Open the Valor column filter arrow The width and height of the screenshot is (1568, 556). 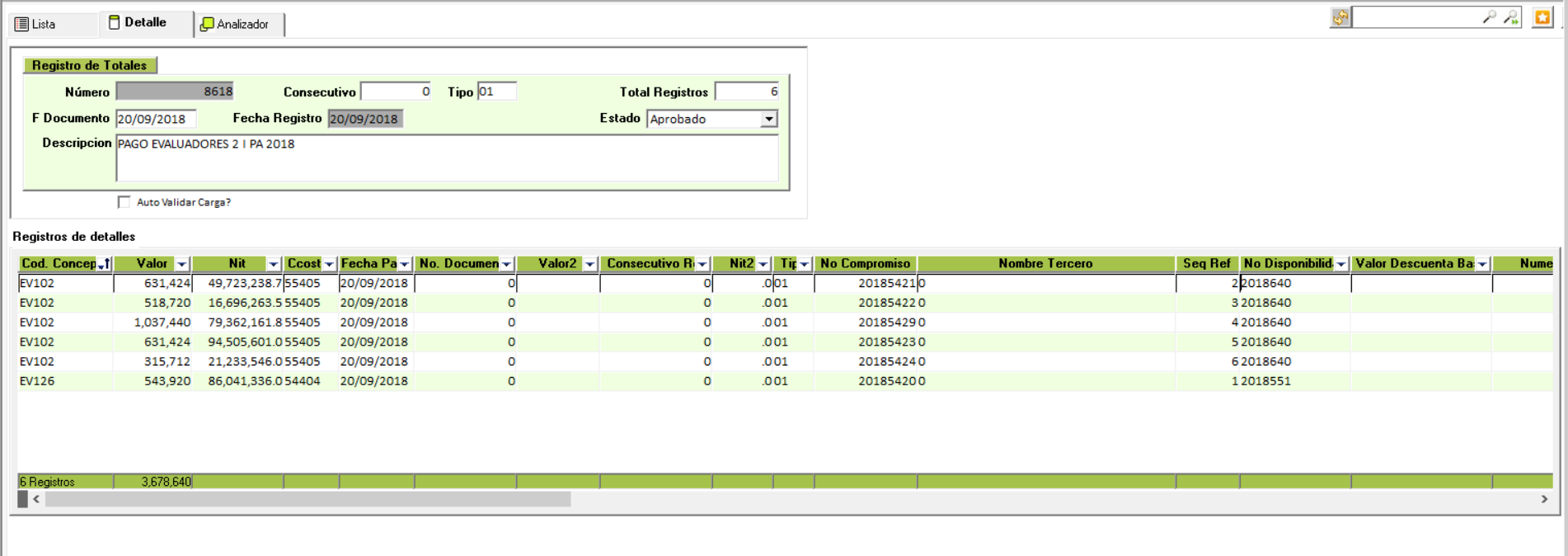point(182,264)
